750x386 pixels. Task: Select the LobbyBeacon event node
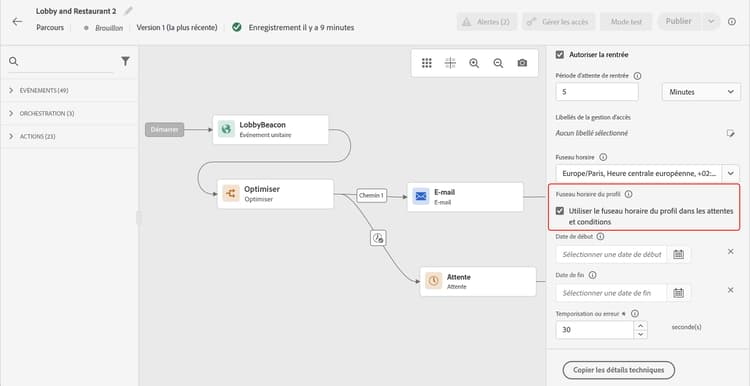pos(270,130)
